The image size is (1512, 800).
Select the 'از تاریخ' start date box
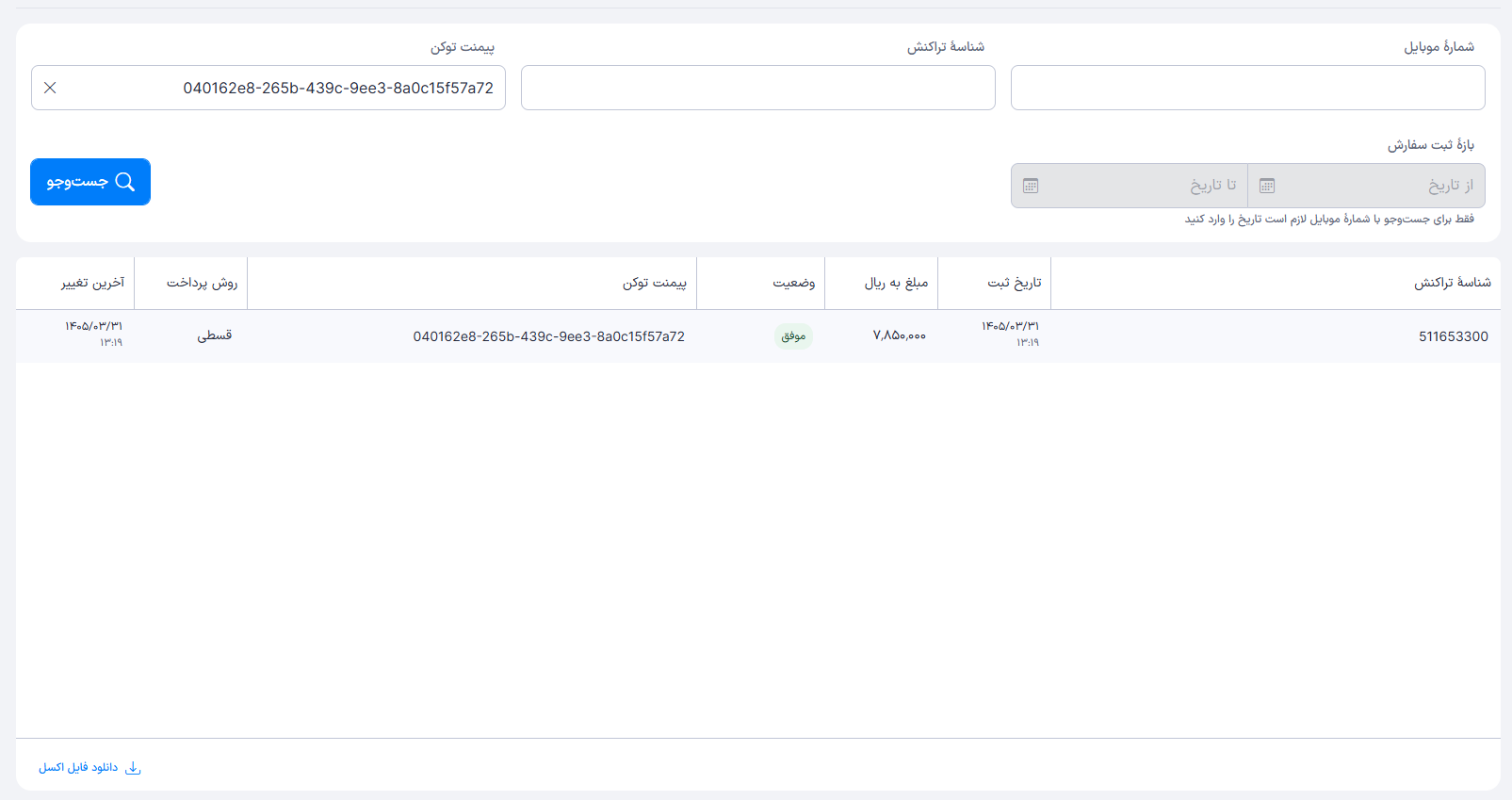pyautogui.click(x=1367, y=186)
